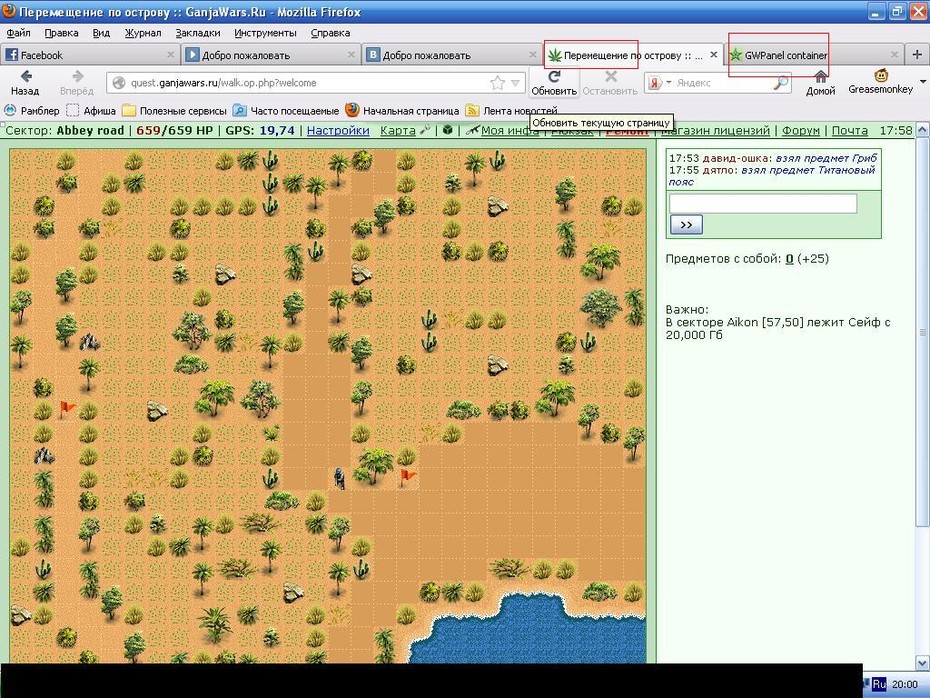The image size is (930, 698).
Task: Click the player character on map
Action: coord(339,478)
